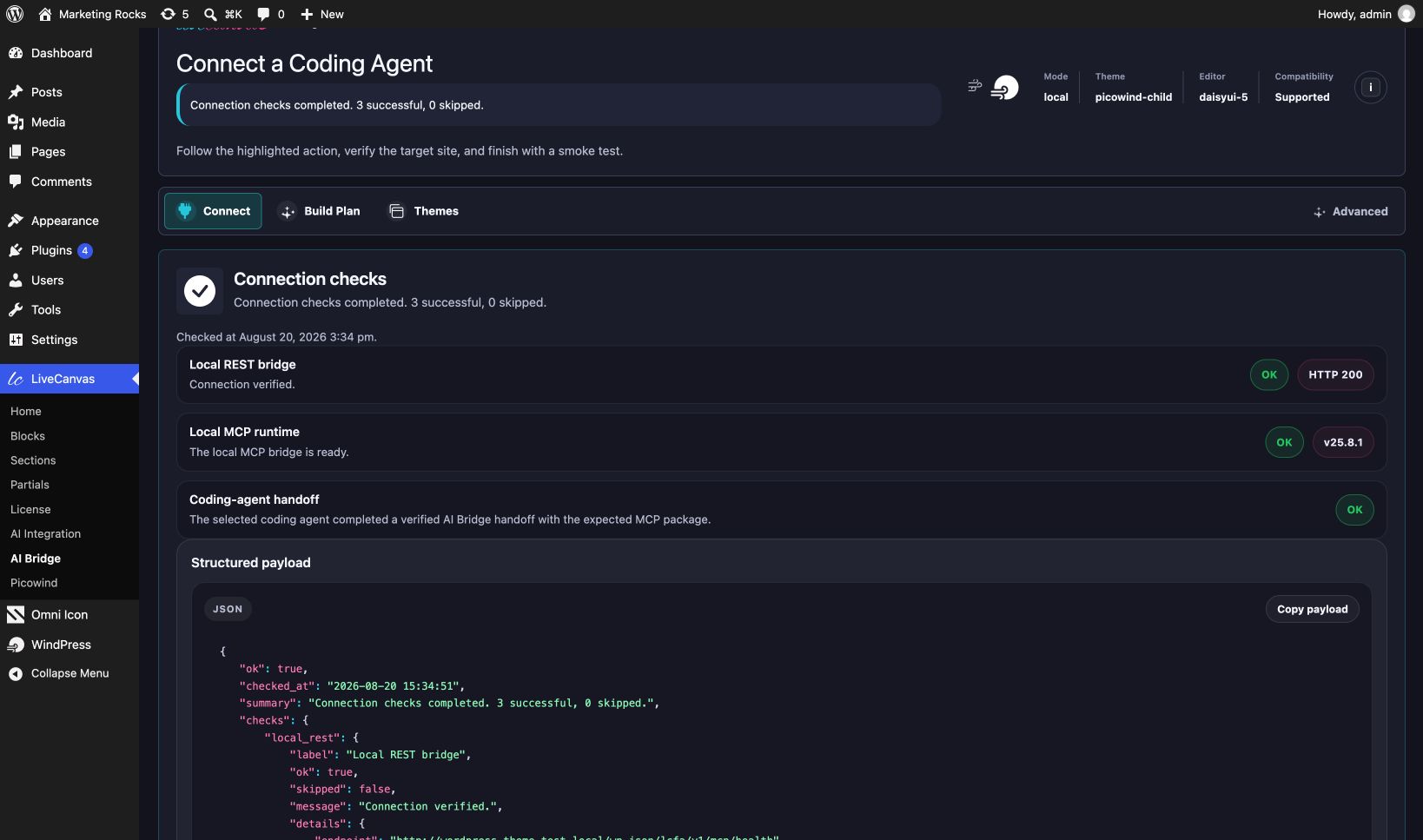Open the comments bubble icon in admin bar
1423x840 pixels.
click(263, 14)
